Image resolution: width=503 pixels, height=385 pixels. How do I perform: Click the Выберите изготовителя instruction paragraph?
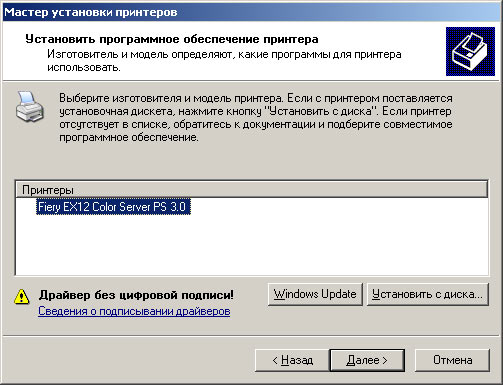(x=256, y=118)
